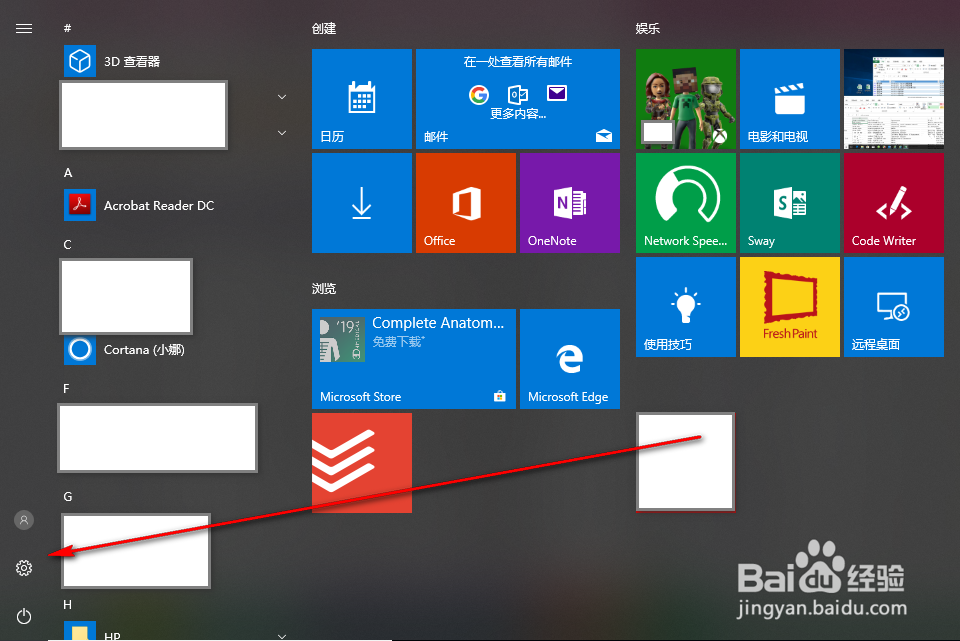Rename the 创建 tile group header
This screenshot has width=960, height=641.
coord(324,29)
